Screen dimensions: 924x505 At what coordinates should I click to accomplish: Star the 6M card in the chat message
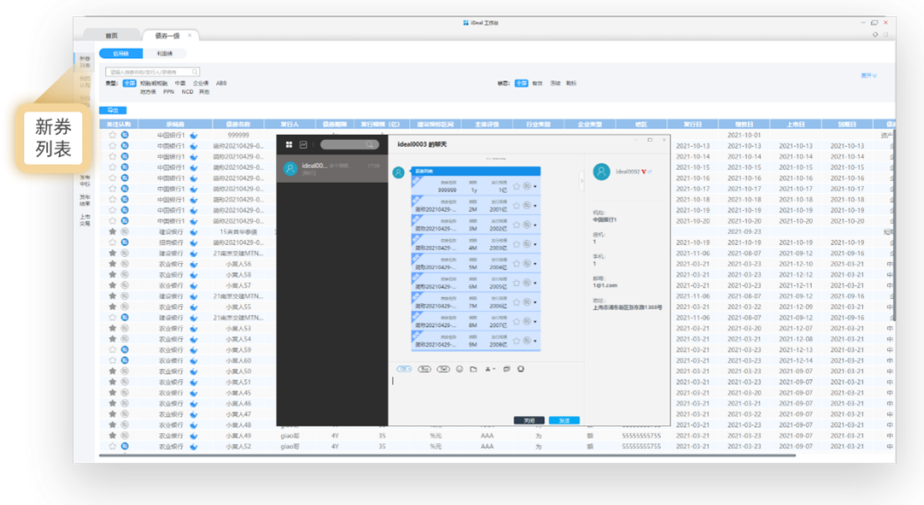(x=516, y=283)
